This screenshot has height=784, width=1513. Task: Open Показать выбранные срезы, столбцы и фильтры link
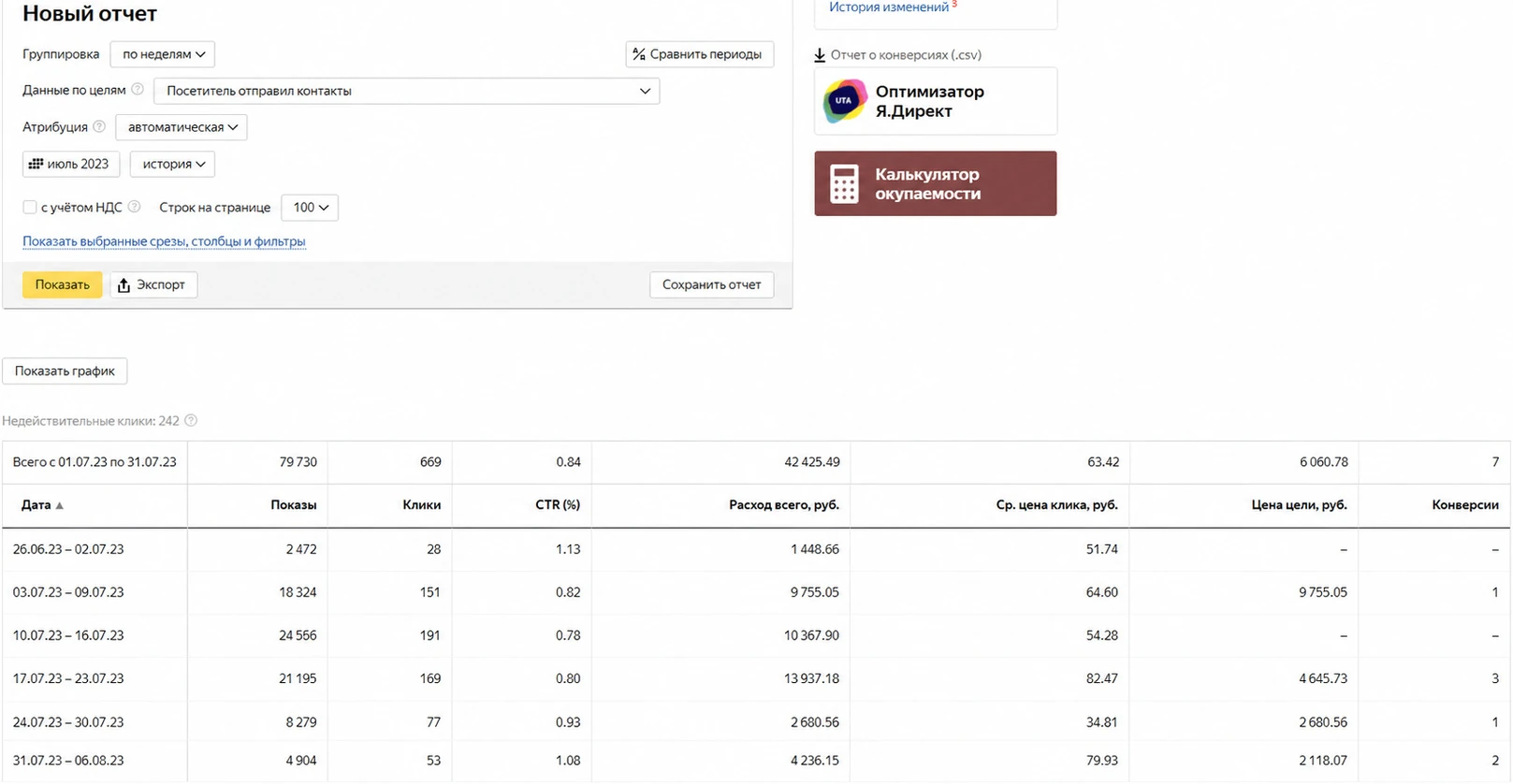164,241
